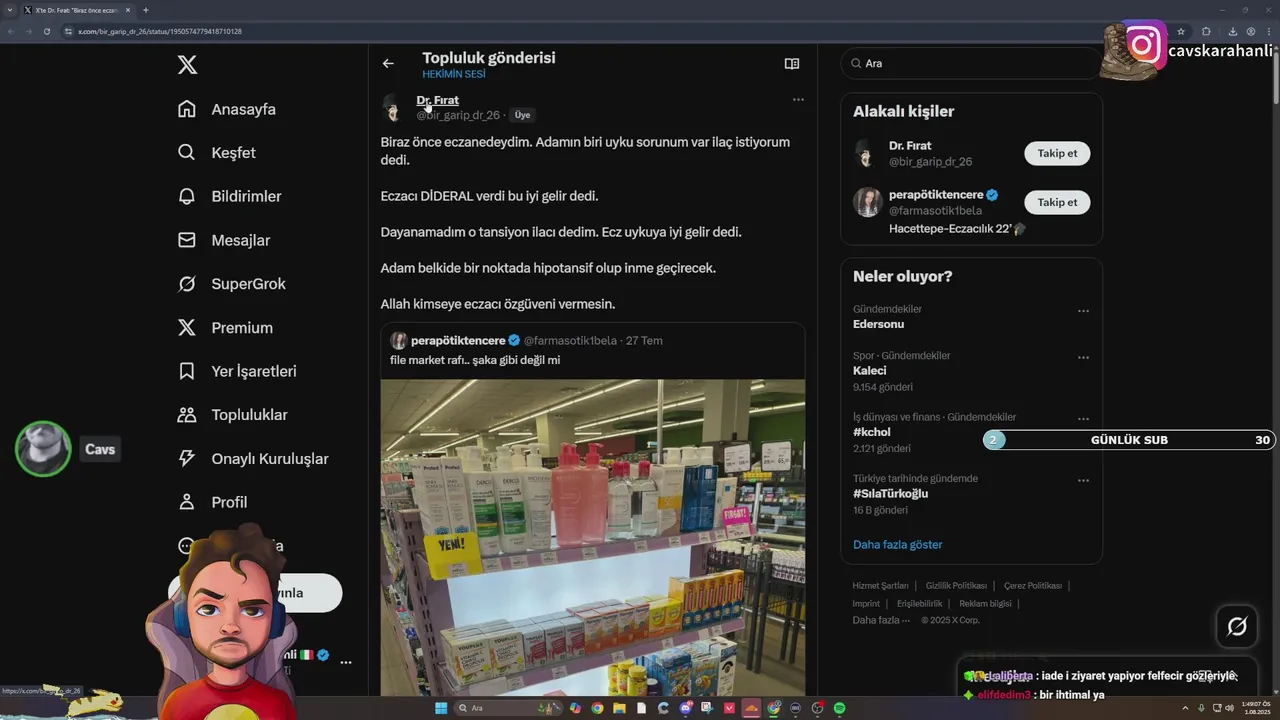Open Discord from the taskbar
Screen dimensions: 1280x720
pos(685,708)
